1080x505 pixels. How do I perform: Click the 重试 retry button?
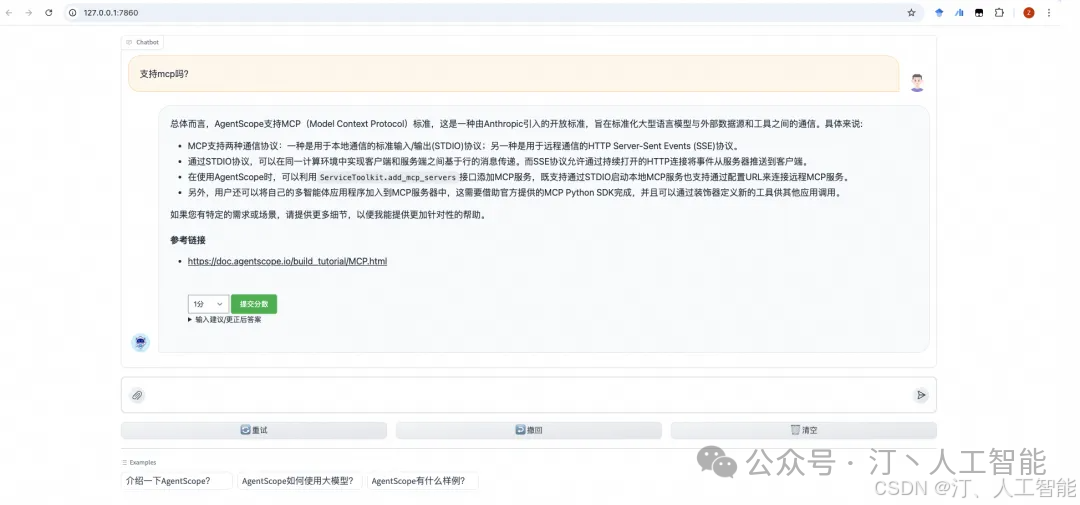click(253, 430)
